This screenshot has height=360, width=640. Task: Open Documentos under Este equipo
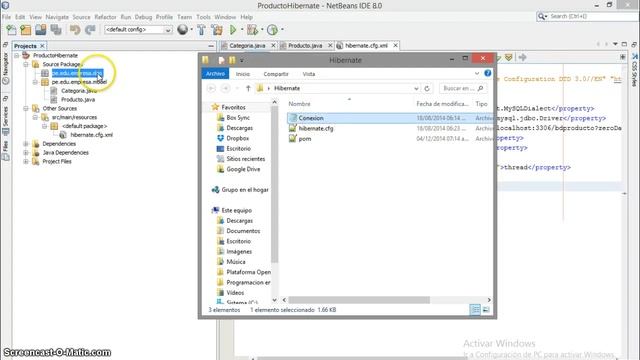[243, 231]
